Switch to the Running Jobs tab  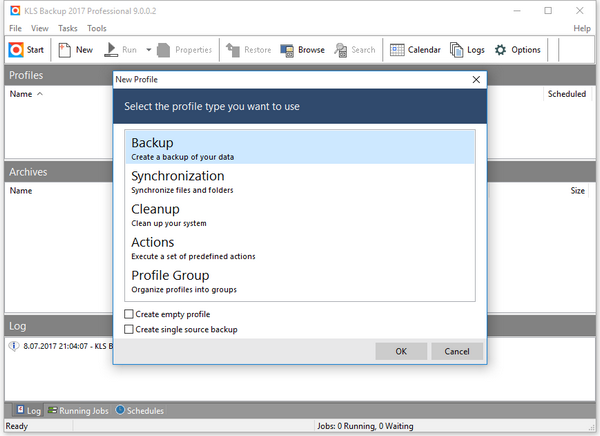pos(78,410)
